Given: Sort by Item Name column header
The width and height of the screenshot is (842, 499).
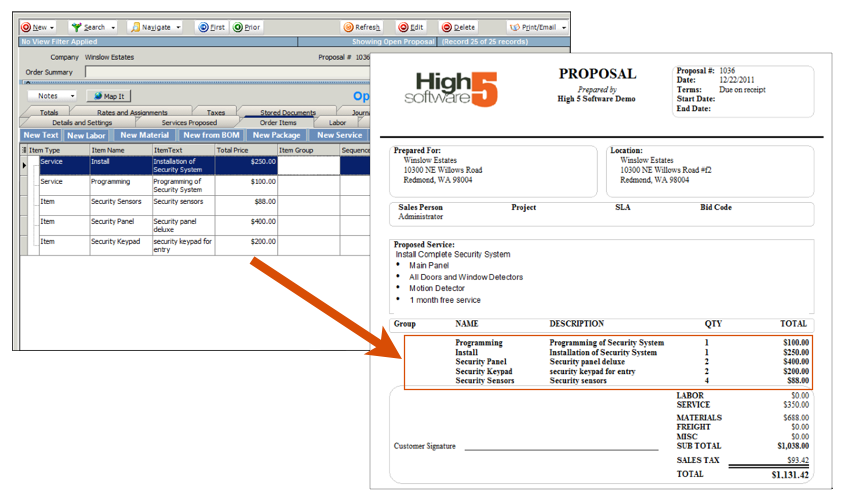Looking at the screenshot, I should tap(121, 150).
